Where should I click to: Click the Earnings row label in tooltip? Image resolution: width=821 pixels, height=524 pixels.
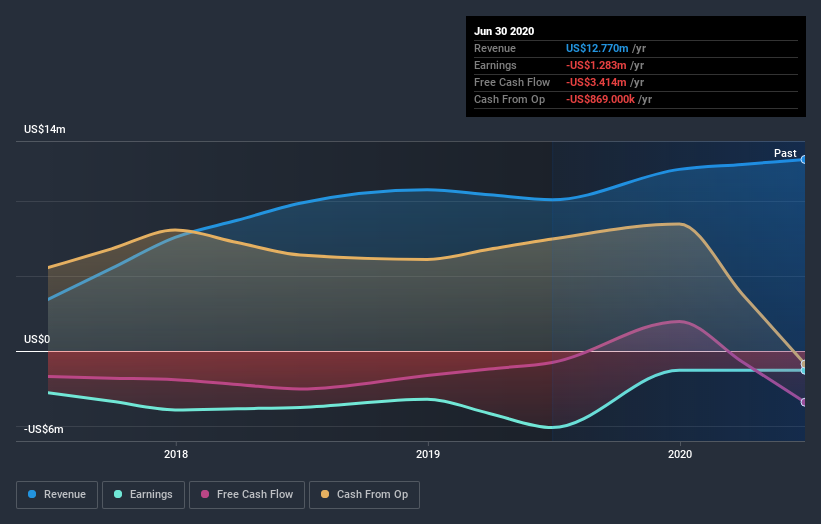pos(495,65)
